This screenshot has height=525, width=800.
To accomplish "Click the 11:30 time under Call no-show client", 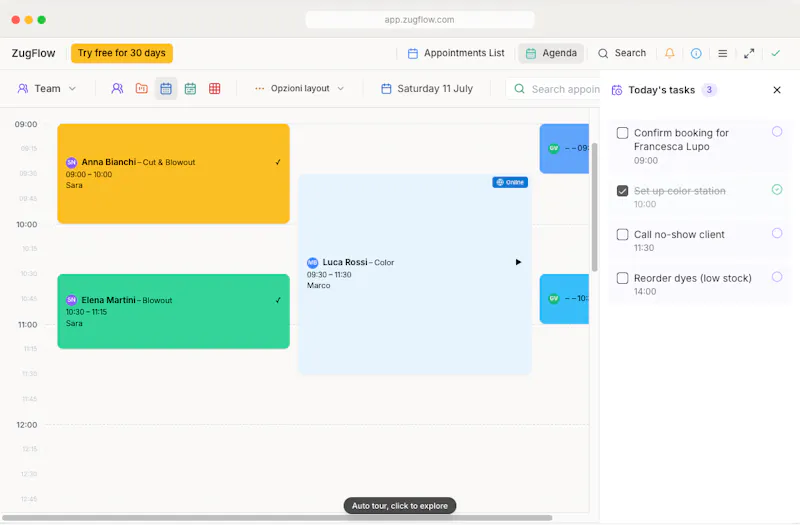I will coord(644,248).
